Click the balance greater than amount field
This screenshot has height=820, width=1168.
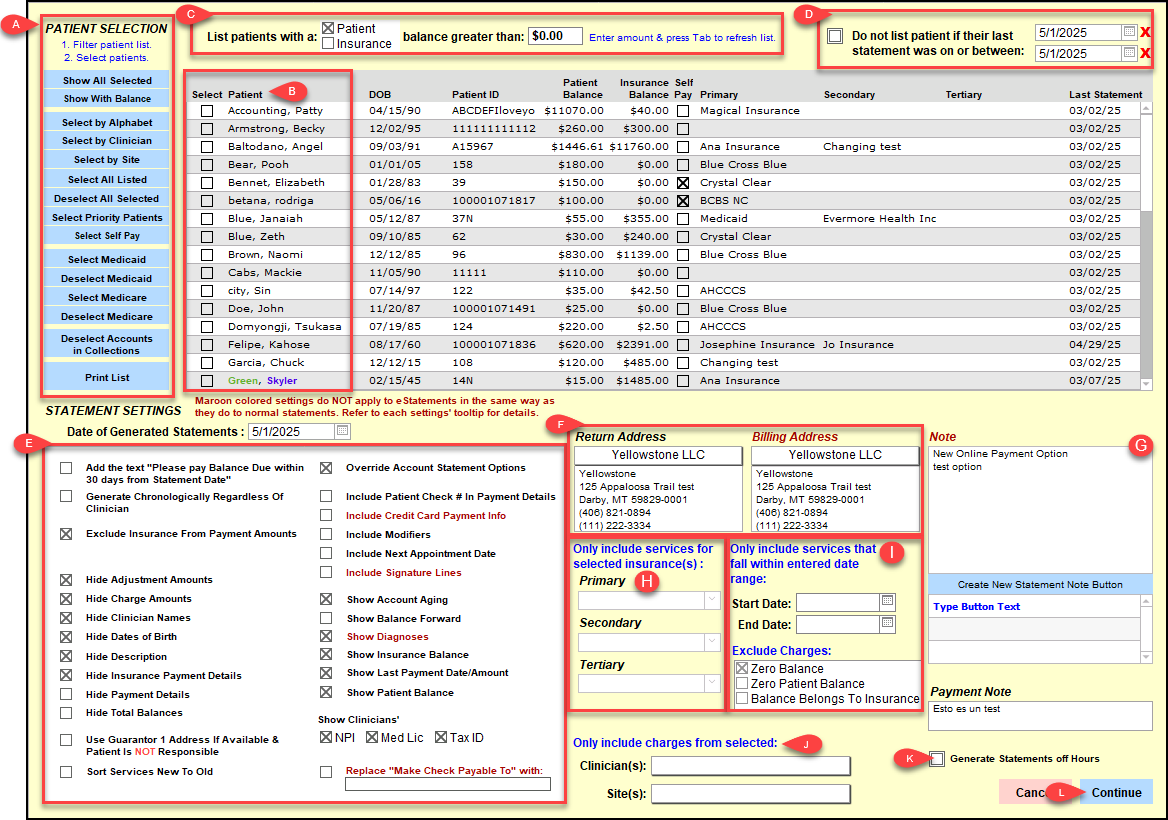(555, 36)
